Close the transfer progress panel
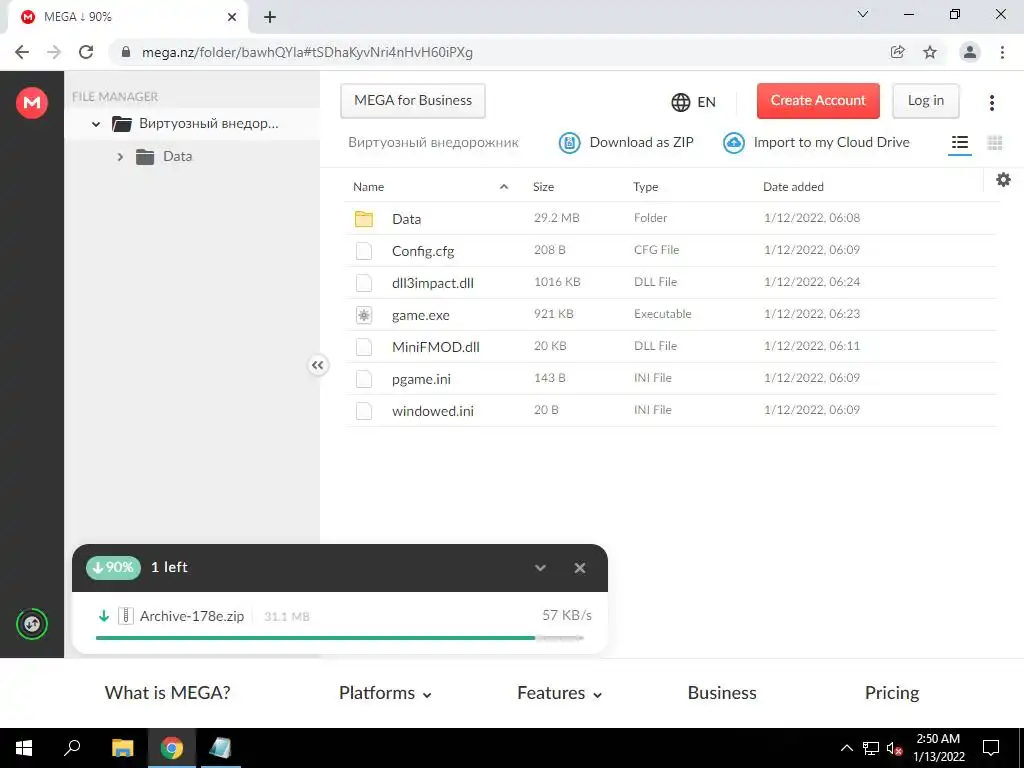The width and height of the screenshot is (1024, 768). tap(579, 568)
